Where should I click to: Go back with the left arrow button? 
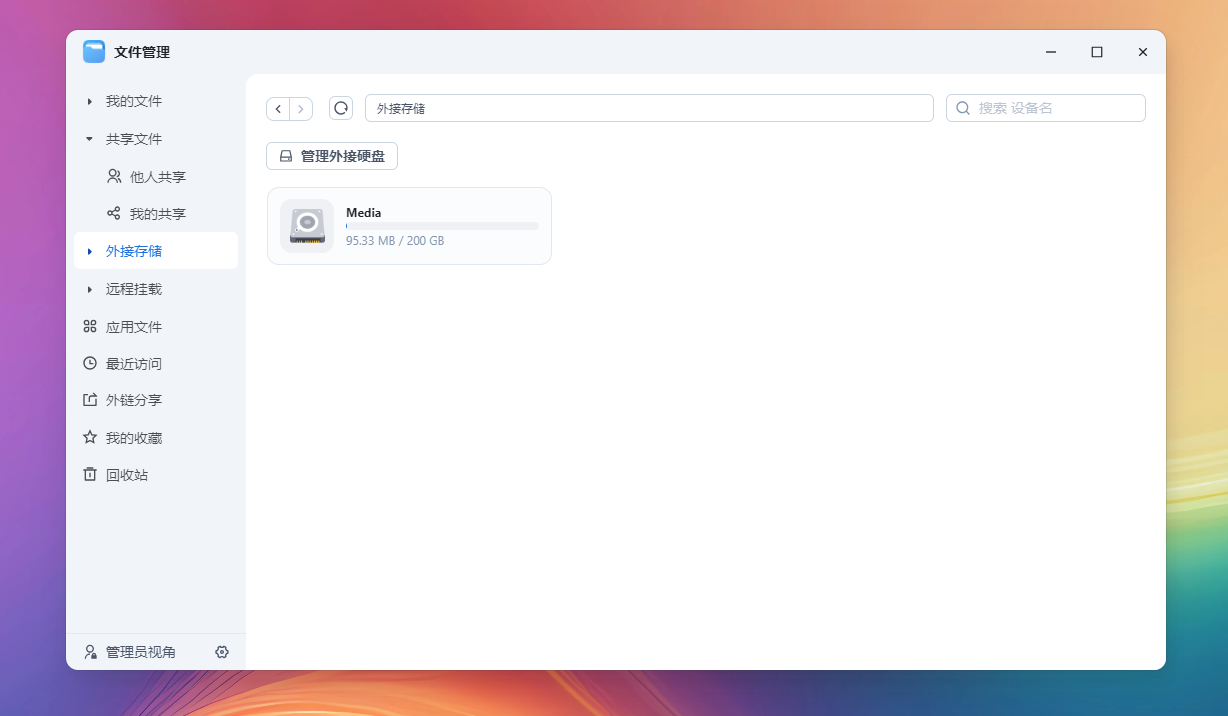[x=278, y=108]
